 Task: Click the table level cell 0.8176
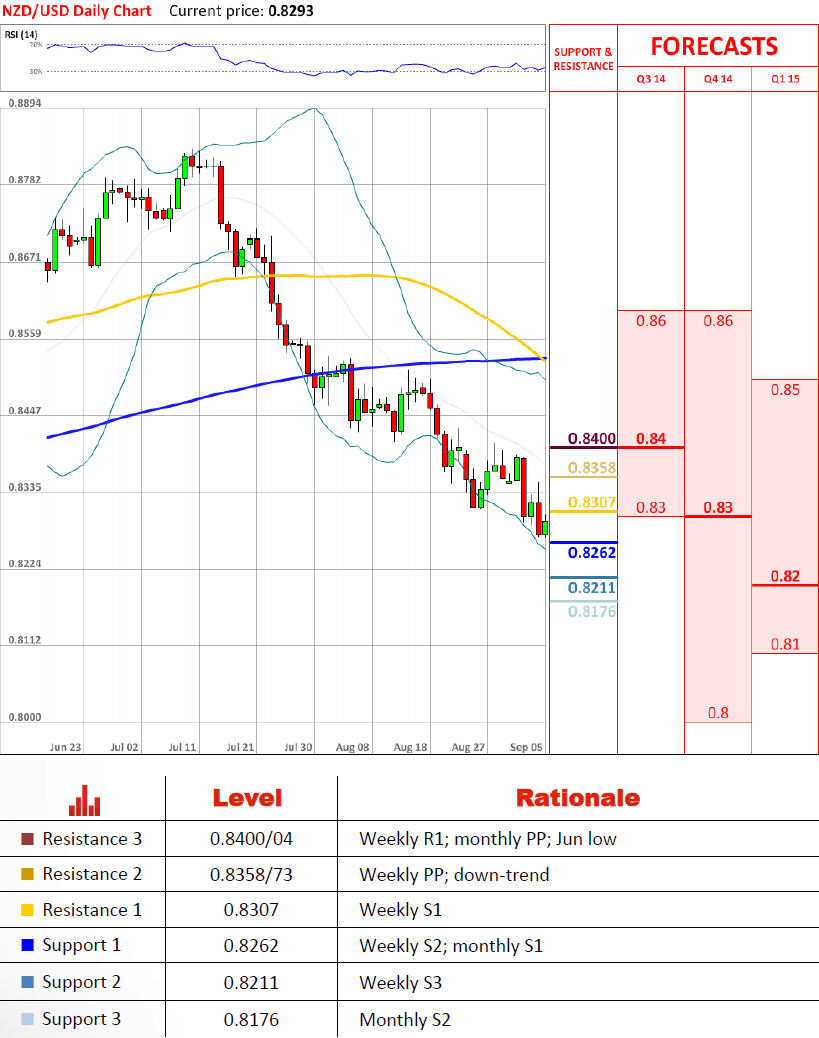coord(251,1019)
